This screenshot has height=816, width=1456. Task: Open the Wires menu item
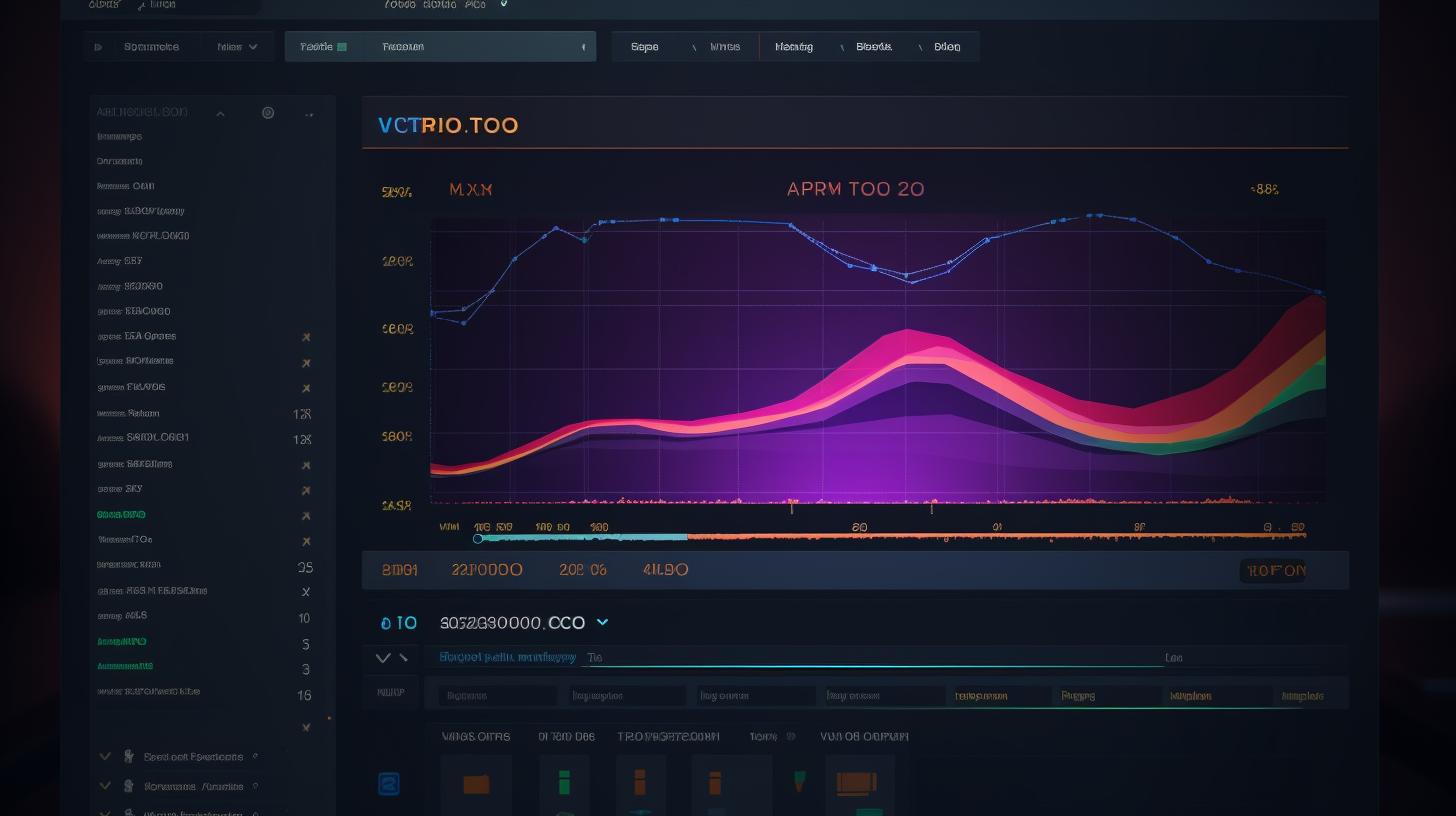(x=725, y=46)
